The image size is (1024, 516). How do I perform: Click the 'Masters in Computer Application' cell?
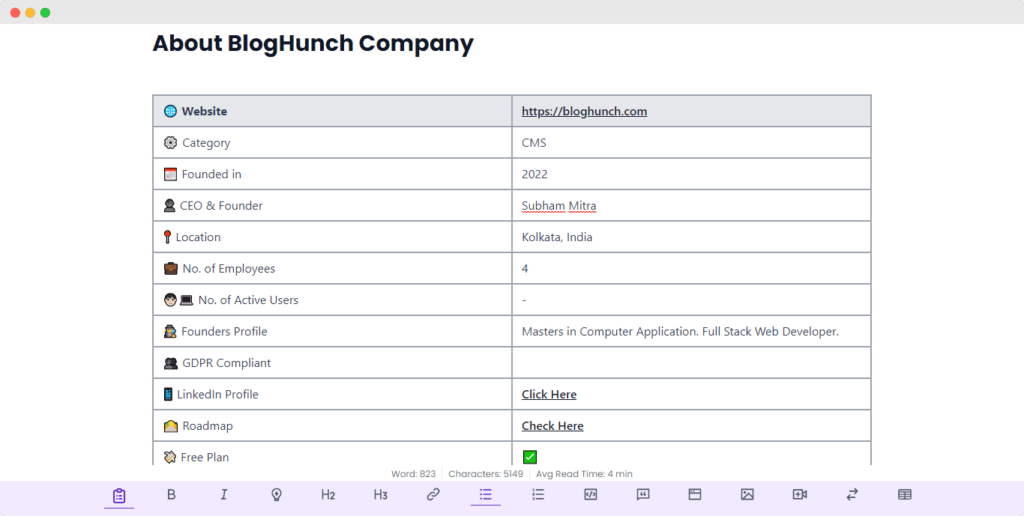tap(692, 331)
